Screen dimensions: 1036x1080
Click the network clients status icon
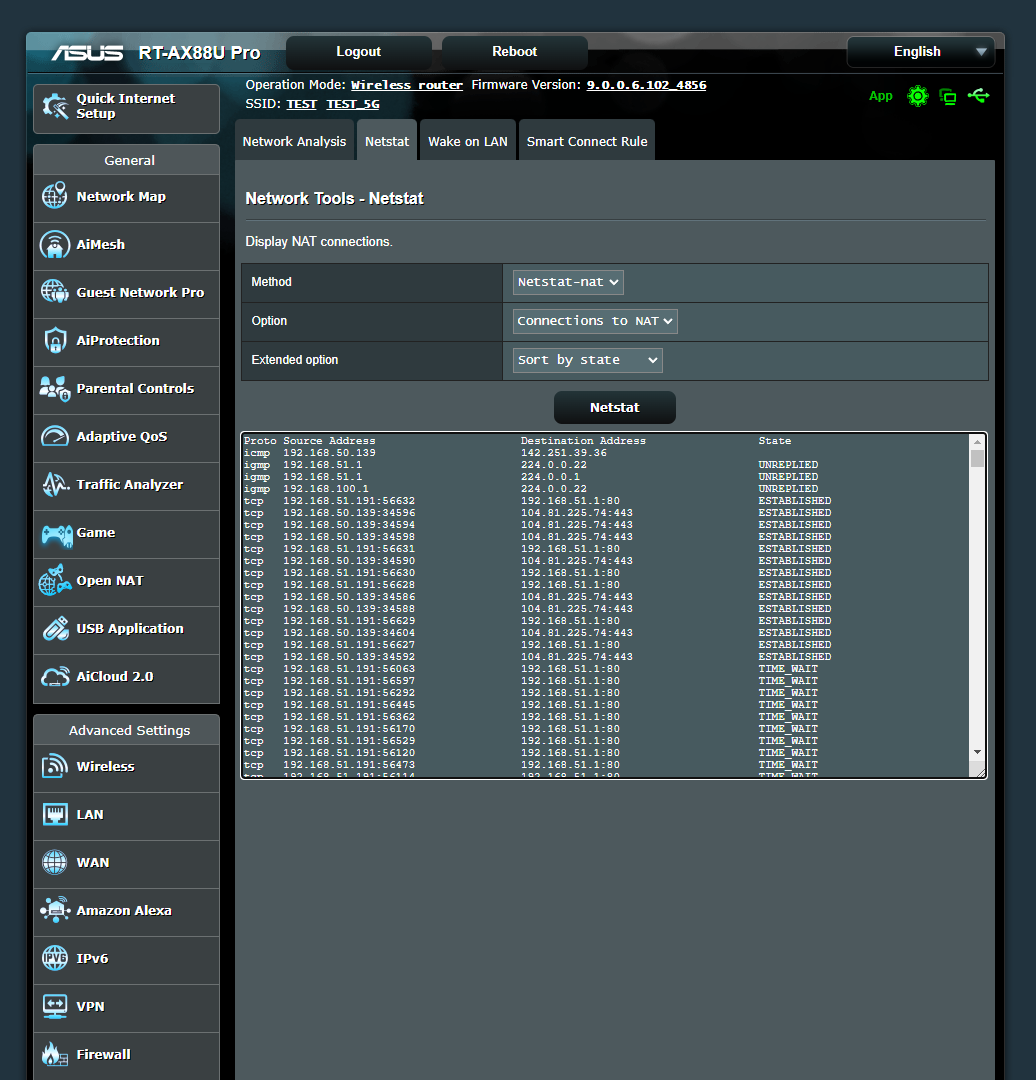click(948, 97)
